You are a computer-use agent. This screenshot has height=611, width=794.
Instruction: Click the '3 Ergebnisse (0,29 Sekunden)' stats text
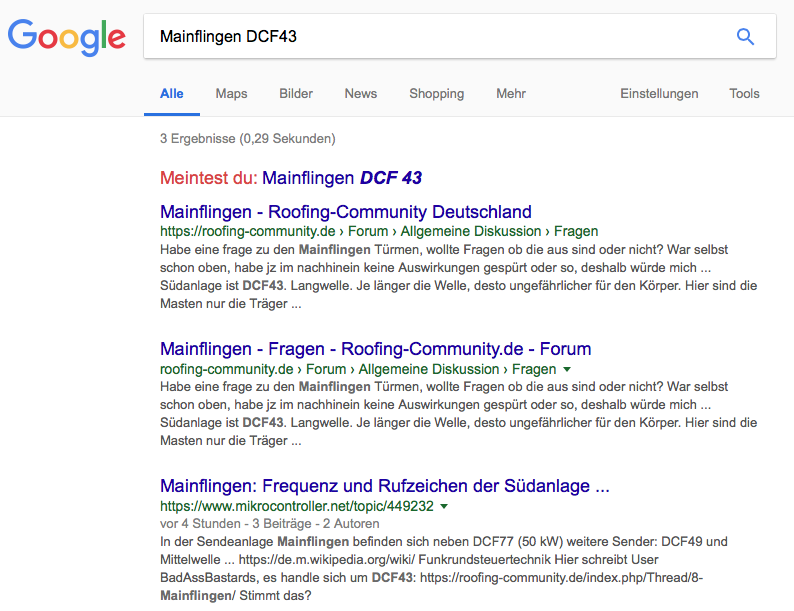(x=248, y=139)
